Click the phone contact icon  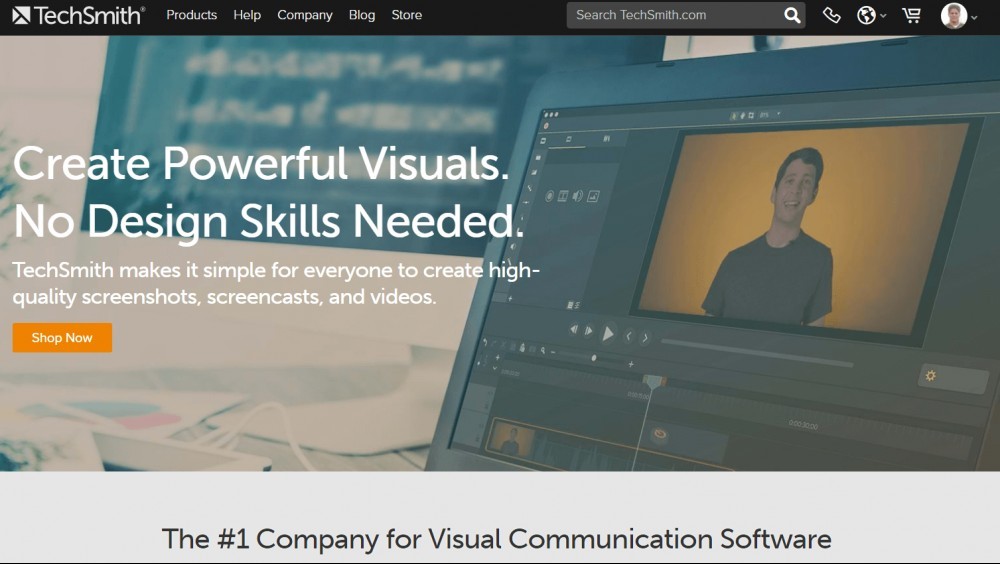click(x=831, y=15)
